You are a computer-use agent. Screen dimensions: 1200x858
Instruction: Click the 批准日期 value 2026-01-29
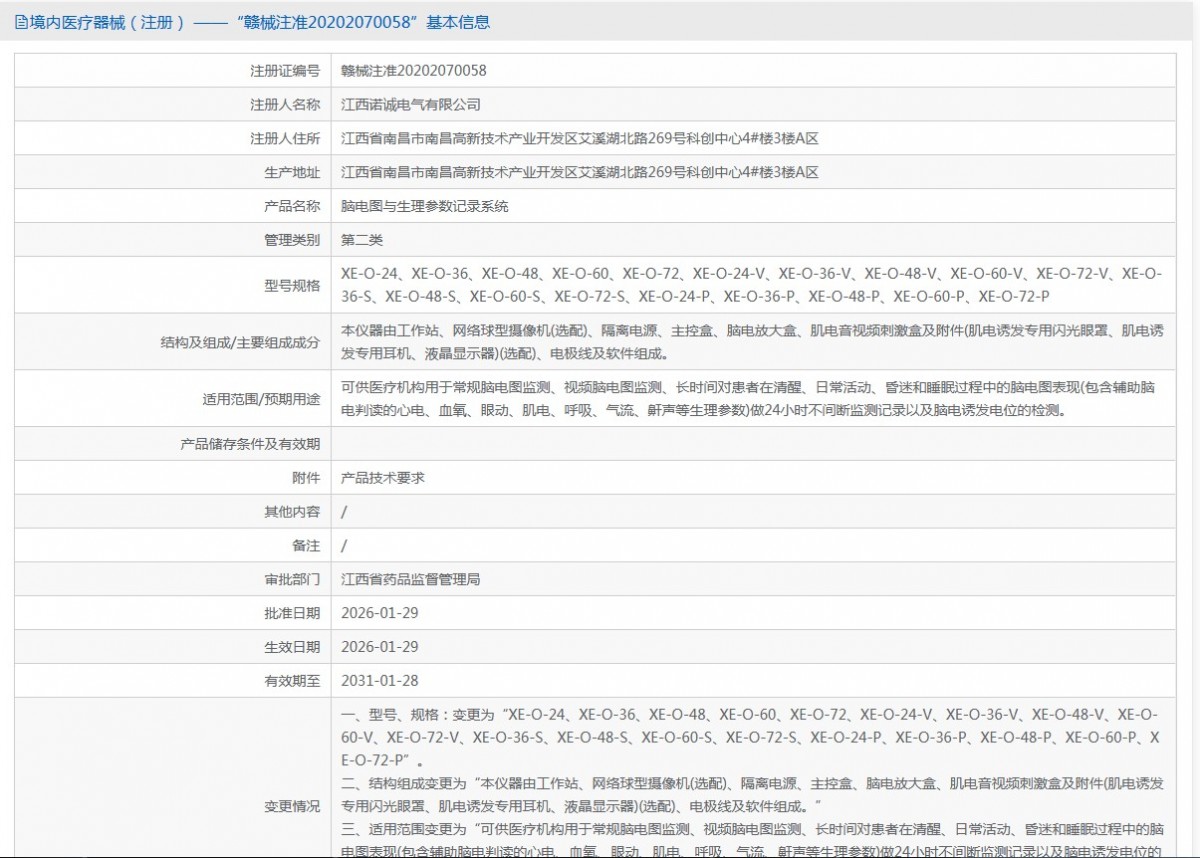380,613
